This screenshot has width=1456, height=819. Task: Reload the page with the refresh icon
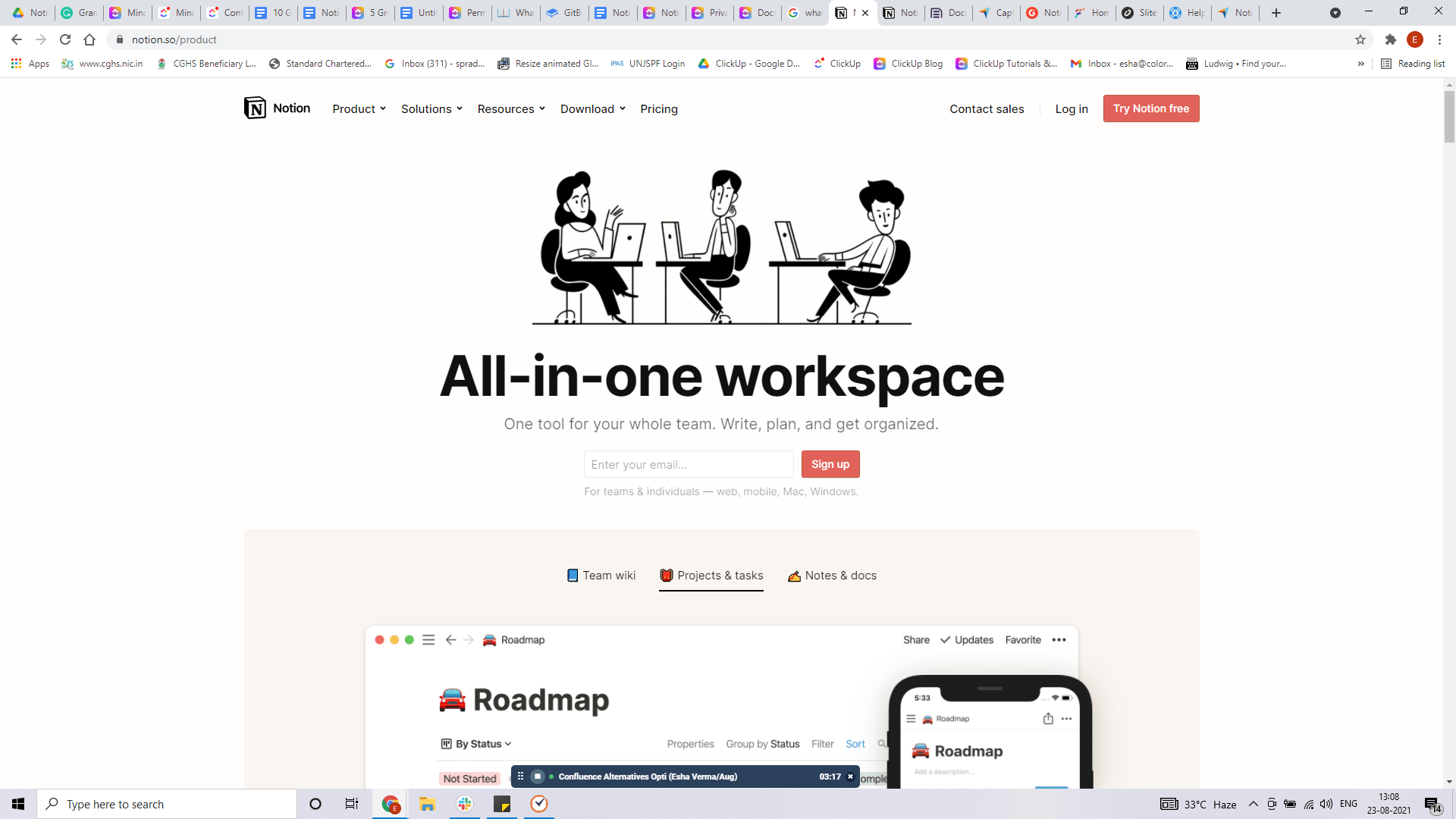(65, 39)
